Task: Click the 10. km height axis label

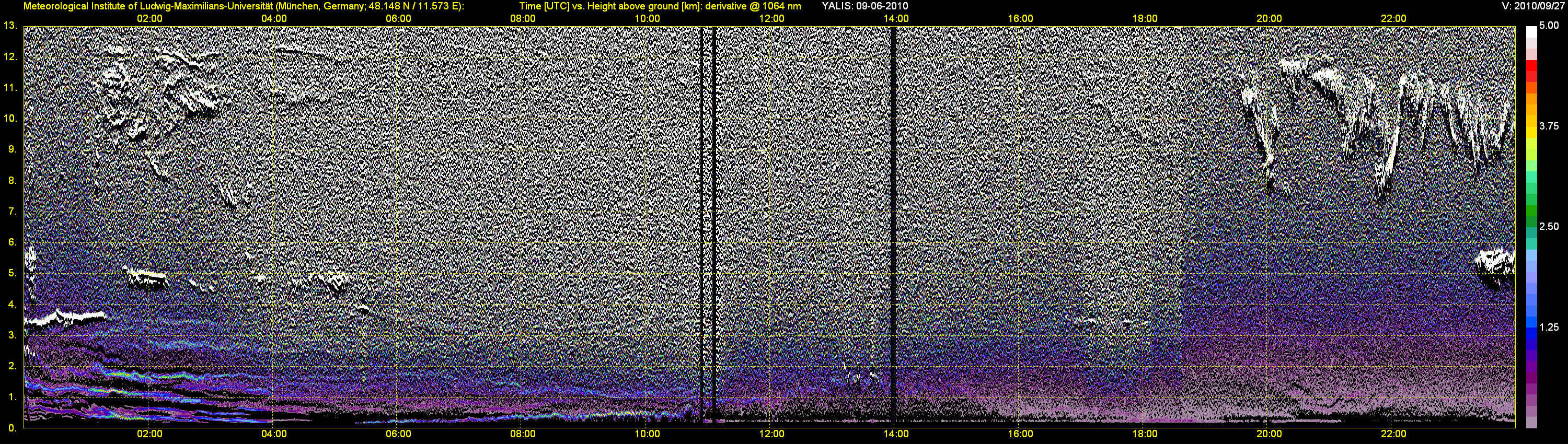Action: (10, 118)
